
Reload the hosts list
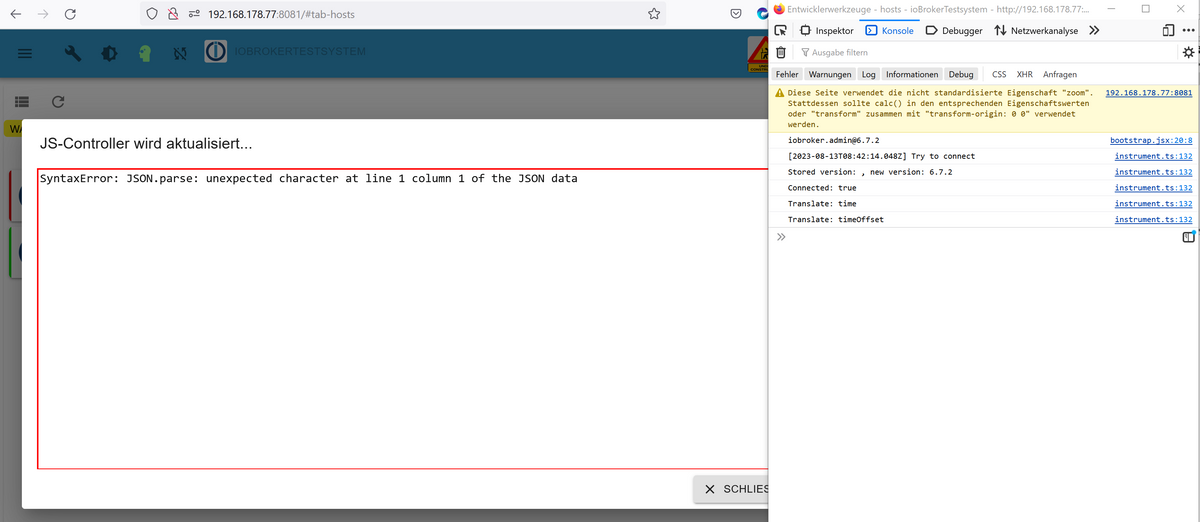tap(58, 102)
